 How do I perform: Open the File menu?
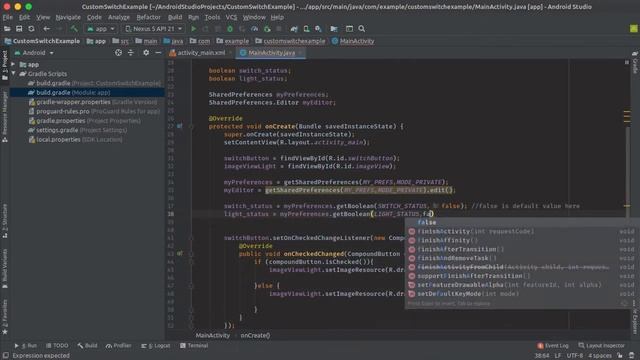[x=8, y=17]
